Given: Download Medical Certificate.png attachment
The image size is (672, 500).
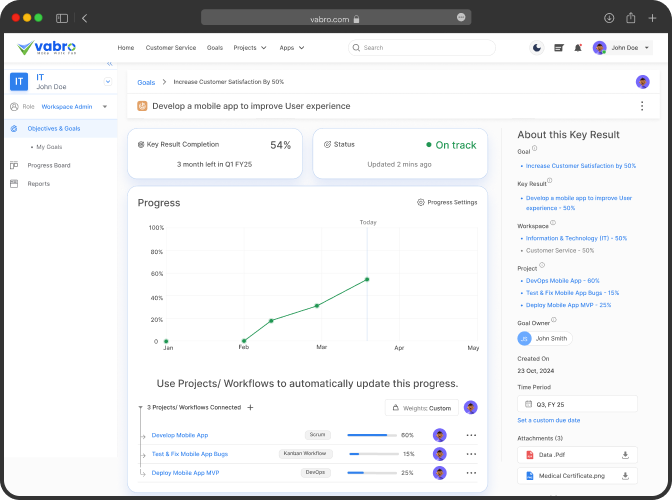Looking at the screenshot, I should tap(625, 476).
